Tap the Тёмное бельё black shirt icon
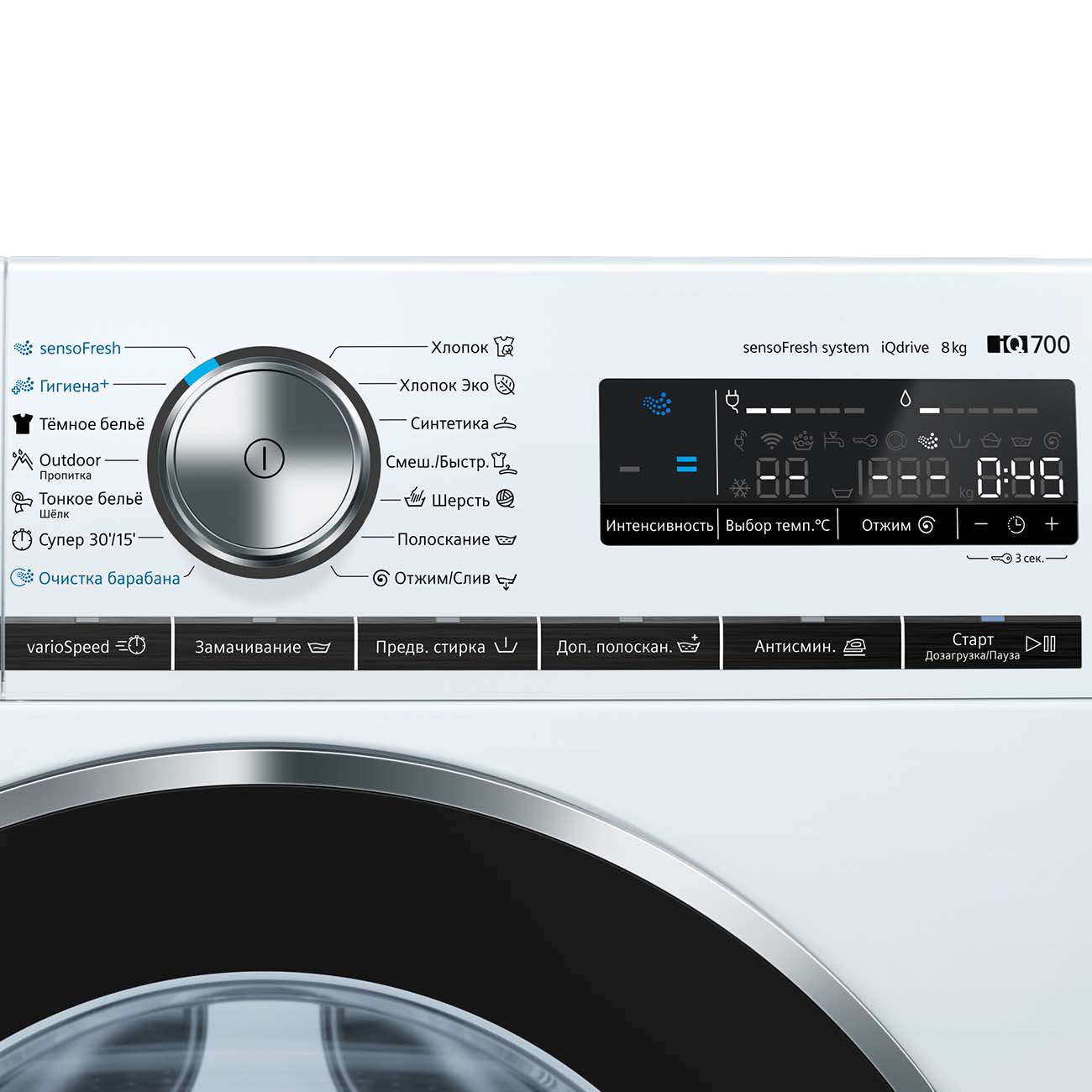Viewport: 1092px width, 1092px height. (x=23, y=423)
